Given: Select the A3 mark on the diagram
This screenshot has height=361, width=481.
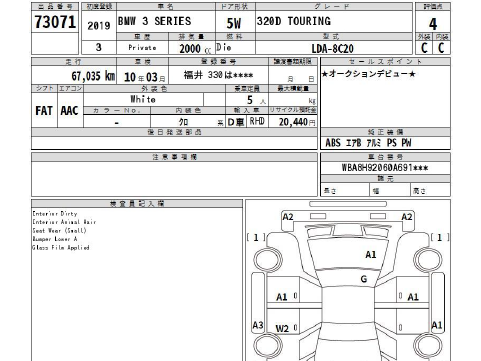Looking at the screenshot, I should tap(258, 325).
